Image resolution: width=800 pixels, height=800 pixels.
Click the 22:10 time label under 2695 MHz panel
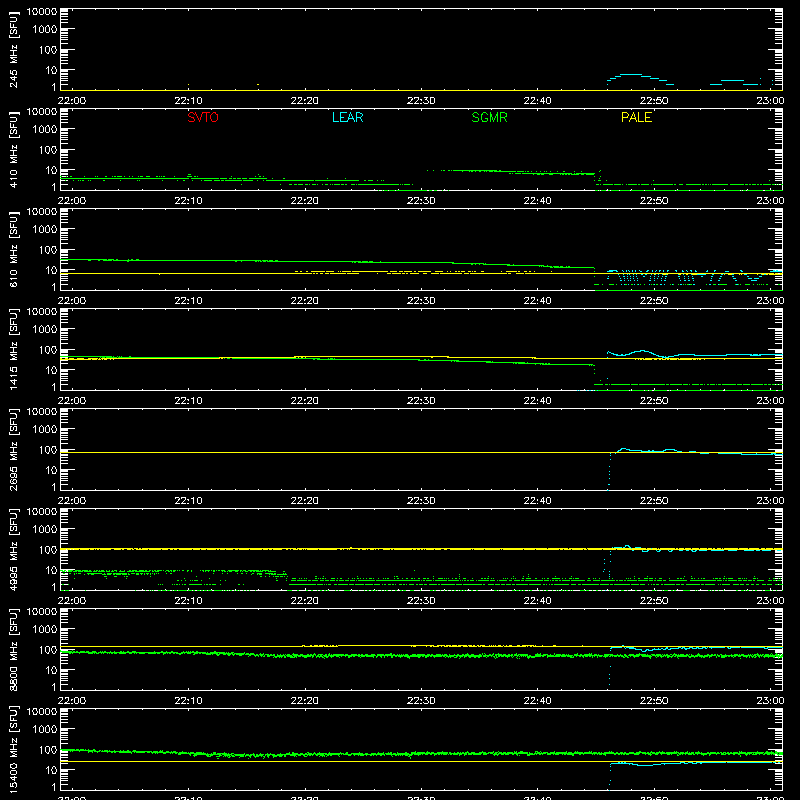pyautogui.click(x=188, y=501)
